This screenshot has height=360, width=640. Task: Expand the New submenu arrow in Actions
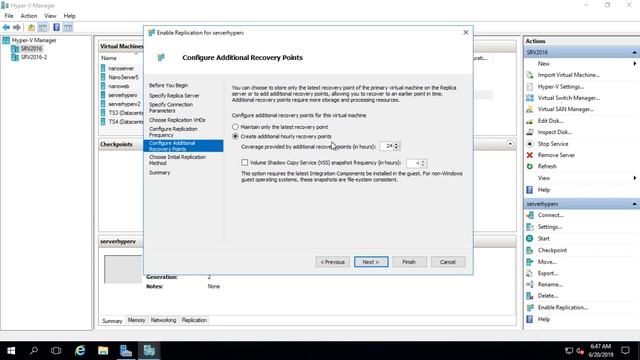coord(635,64)
